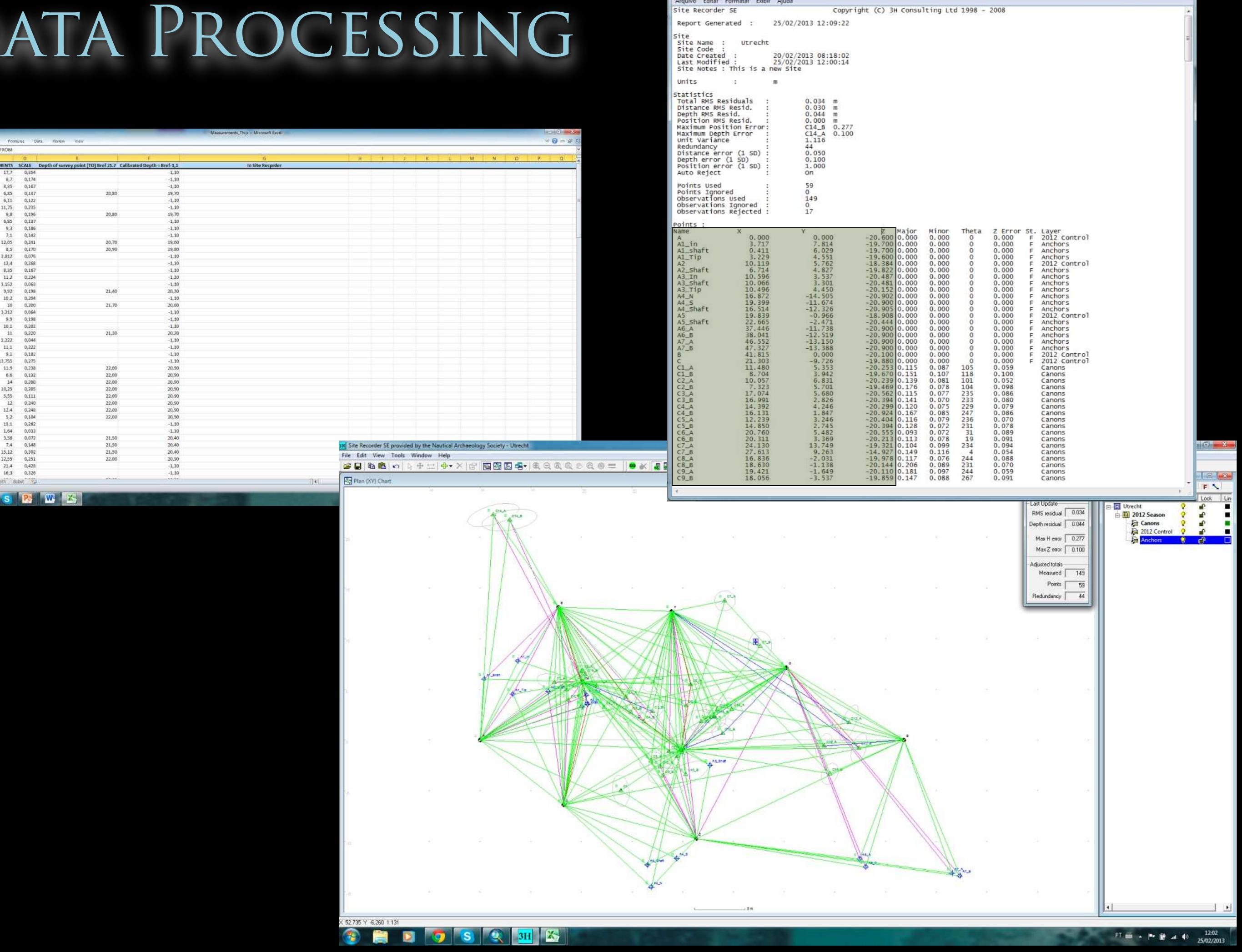
Task: Click the Copy toolbar icon
Action: coord(371,466)
